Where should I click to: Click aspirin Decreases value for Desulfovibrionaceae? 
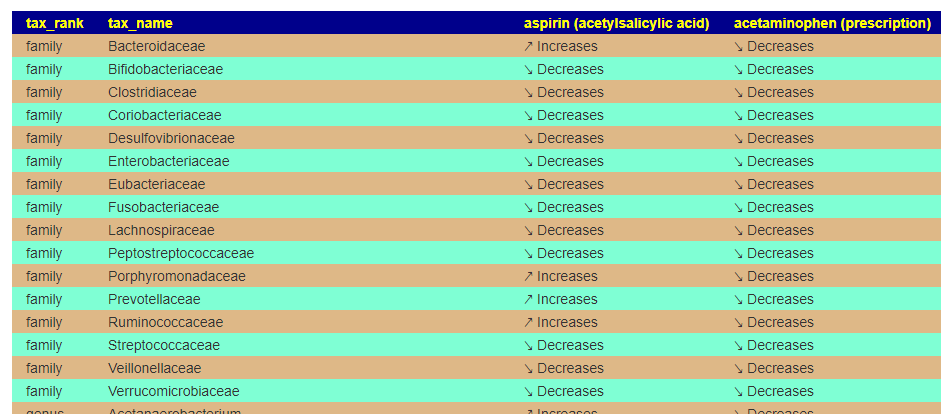563,138
